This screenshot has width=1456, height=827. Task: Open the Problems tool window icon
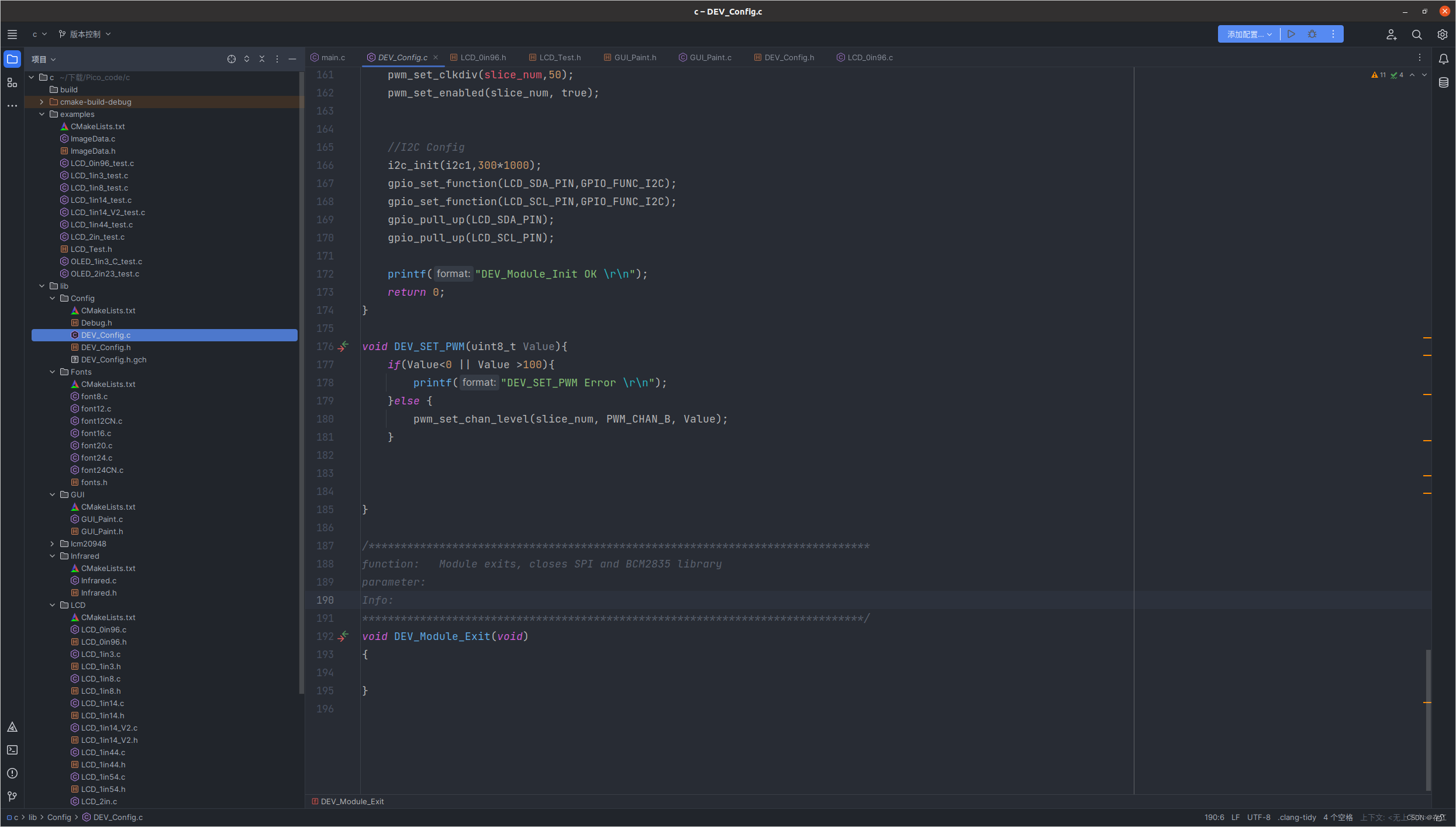(12, 773)
